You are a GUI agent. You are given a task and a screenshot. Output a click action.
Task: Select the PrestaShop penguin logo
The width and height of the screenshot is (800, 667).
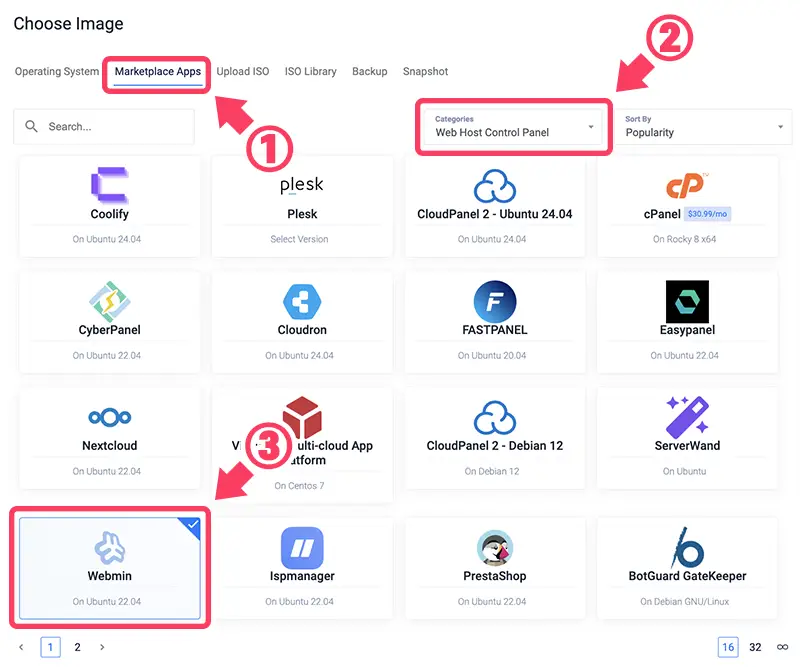(x=494, y=548)
